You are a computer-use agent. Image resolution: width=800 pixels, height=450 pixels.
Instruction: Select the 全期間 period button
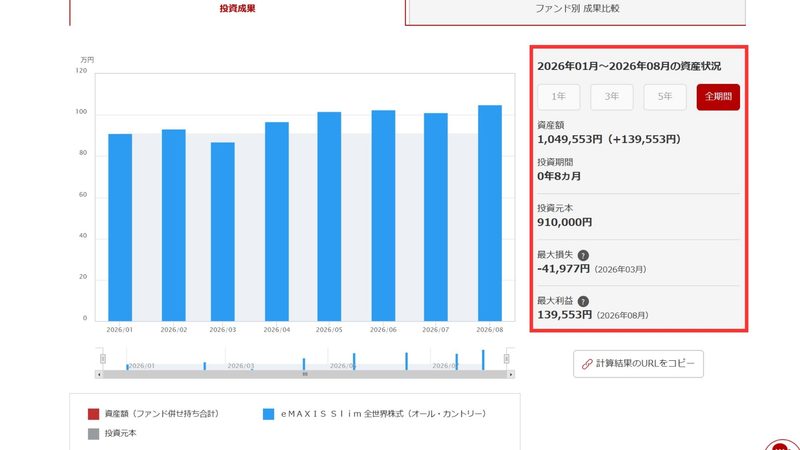click(x=718, y=96)
